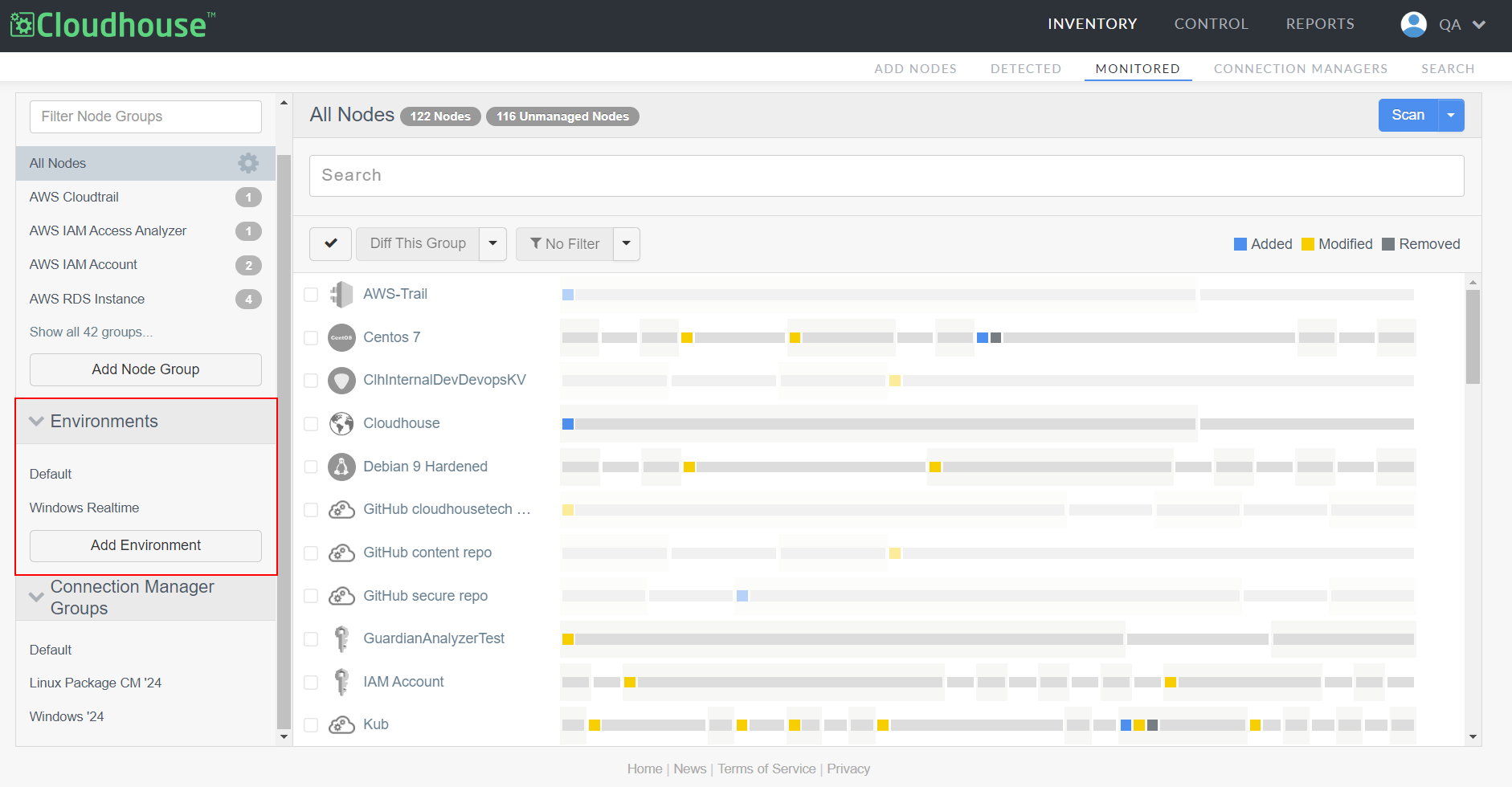The image size is (1512, 787).
Task: Check the Cloudhouse node checkbox
Action: (311, 424)
